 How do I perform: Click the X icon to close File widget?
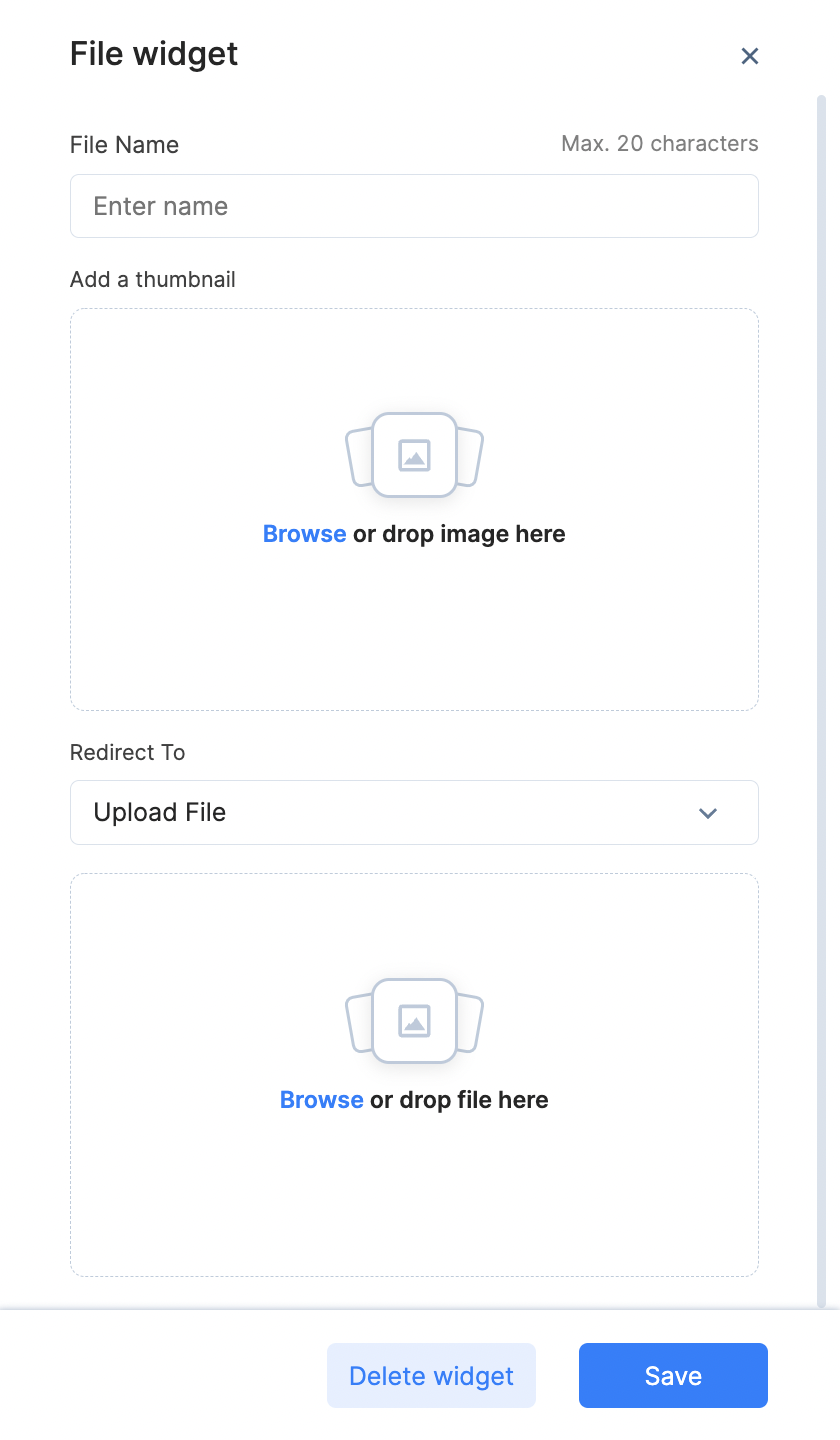click(x=750, y=56)
